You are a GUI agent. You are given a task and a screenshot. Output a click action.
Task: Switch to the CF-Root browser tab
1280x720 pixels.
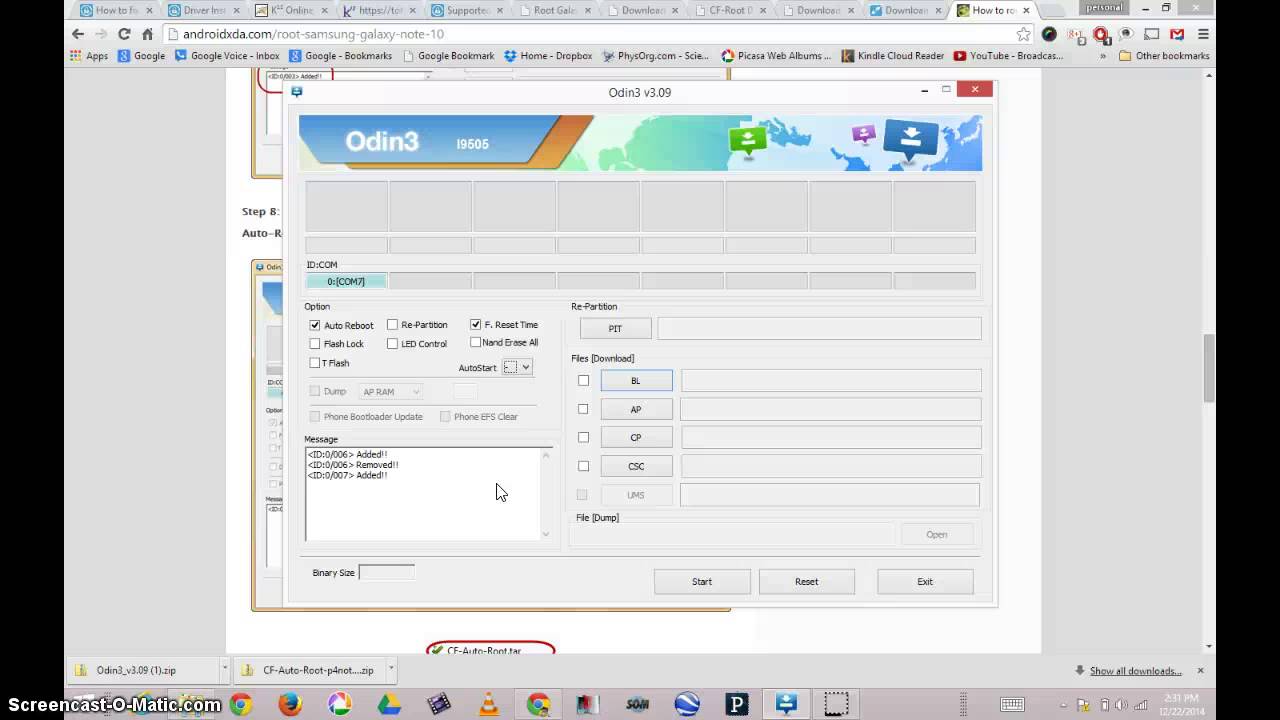pos(729,10)
